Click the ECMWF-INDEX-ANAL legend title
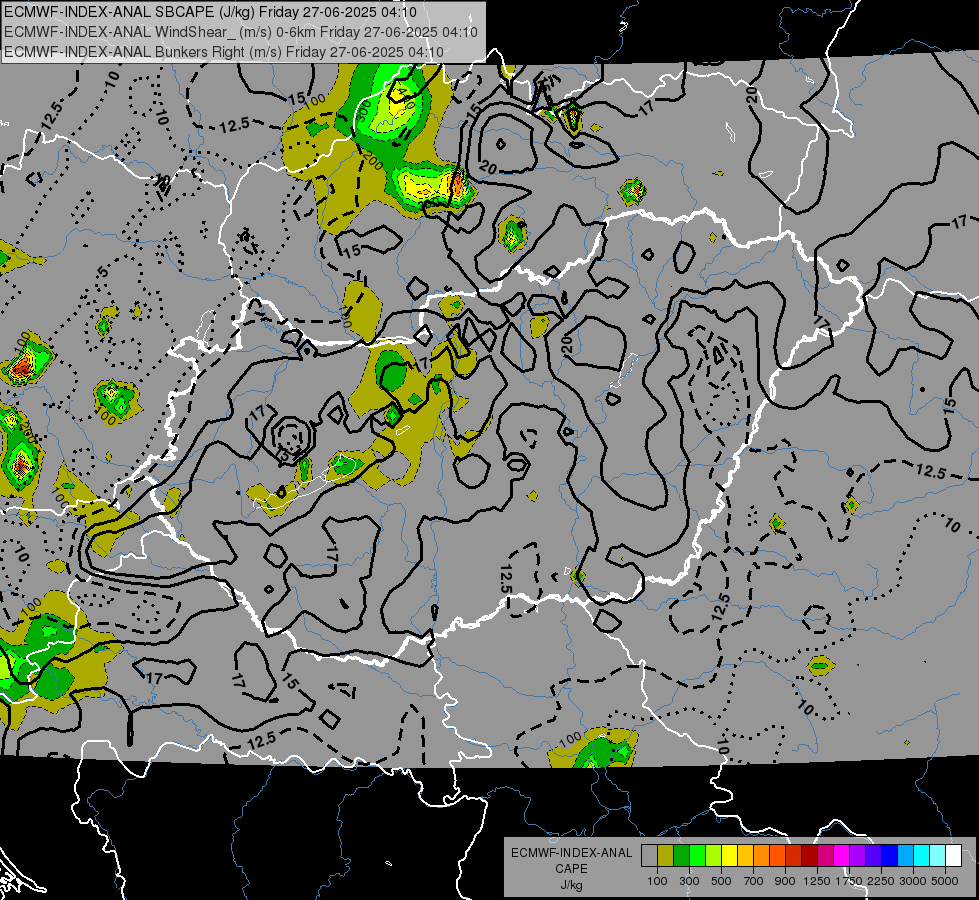The height and width of the screenshot is (900, 979). click(x=571, y=853)
